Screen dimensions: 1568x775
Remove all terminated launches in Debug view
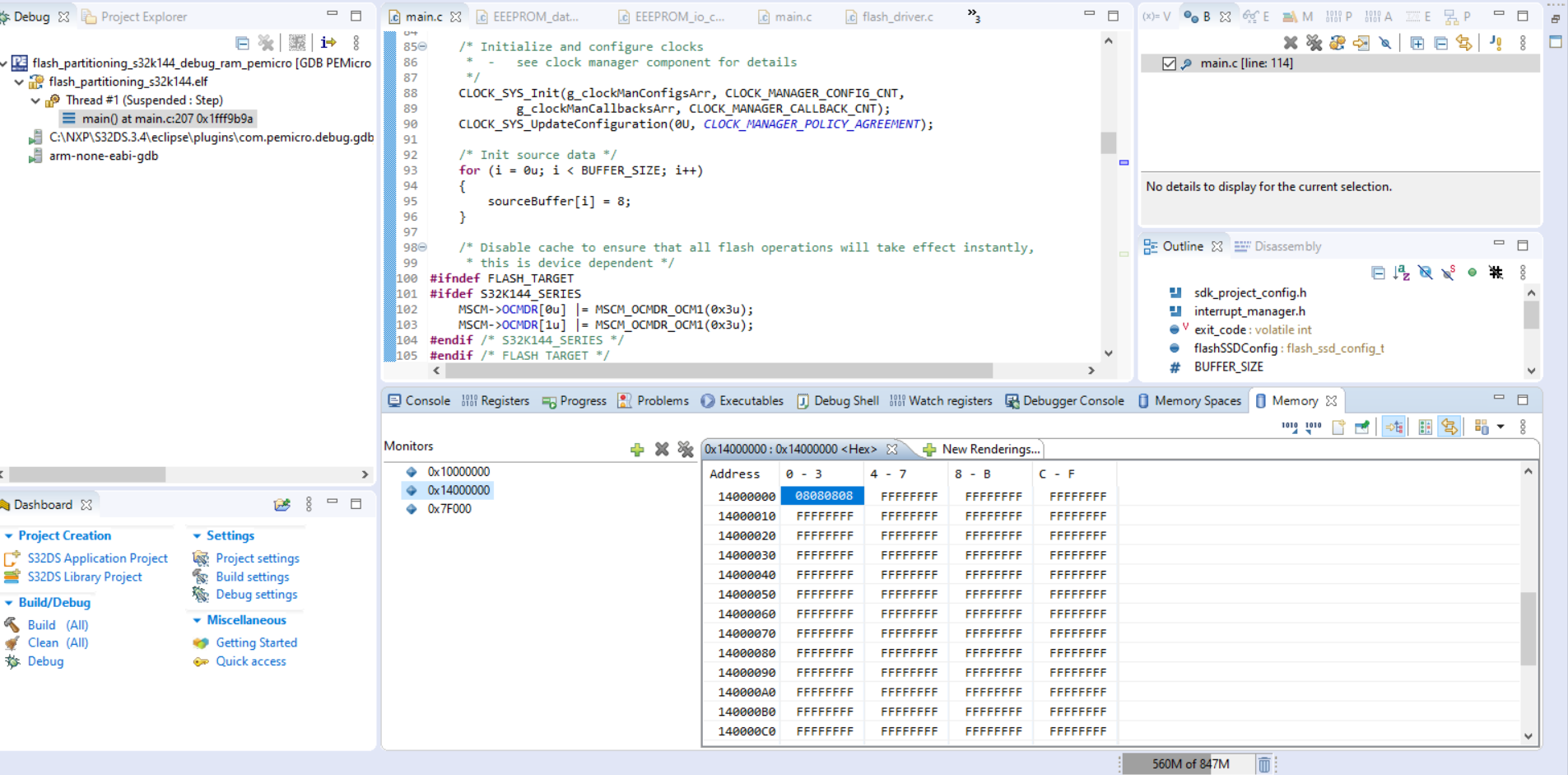click(x=266, y=42)
